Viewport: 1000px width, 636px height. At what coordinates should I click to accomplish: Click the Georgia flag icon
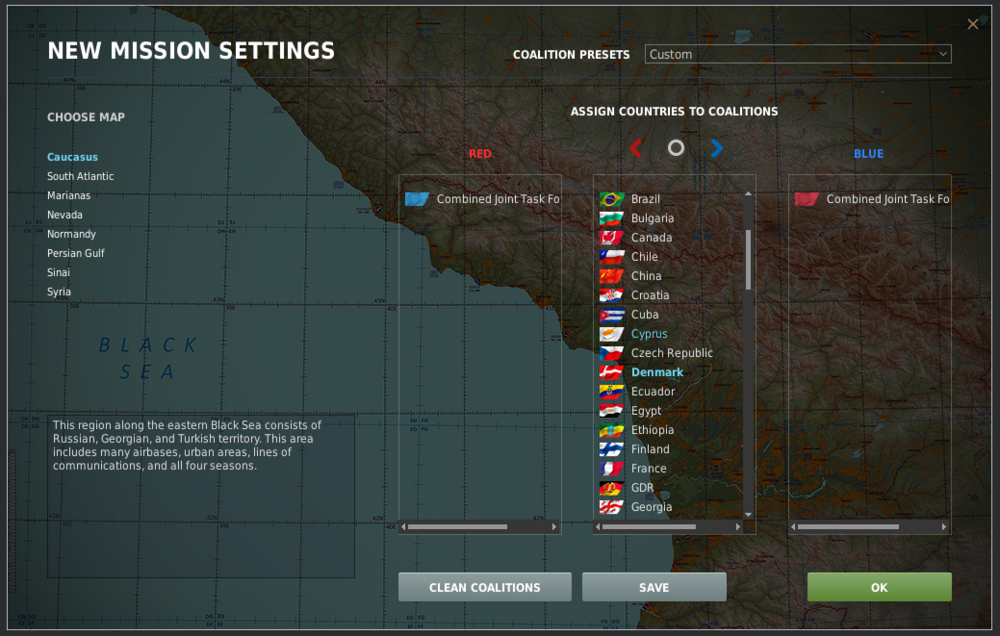[x=611, y=507]
